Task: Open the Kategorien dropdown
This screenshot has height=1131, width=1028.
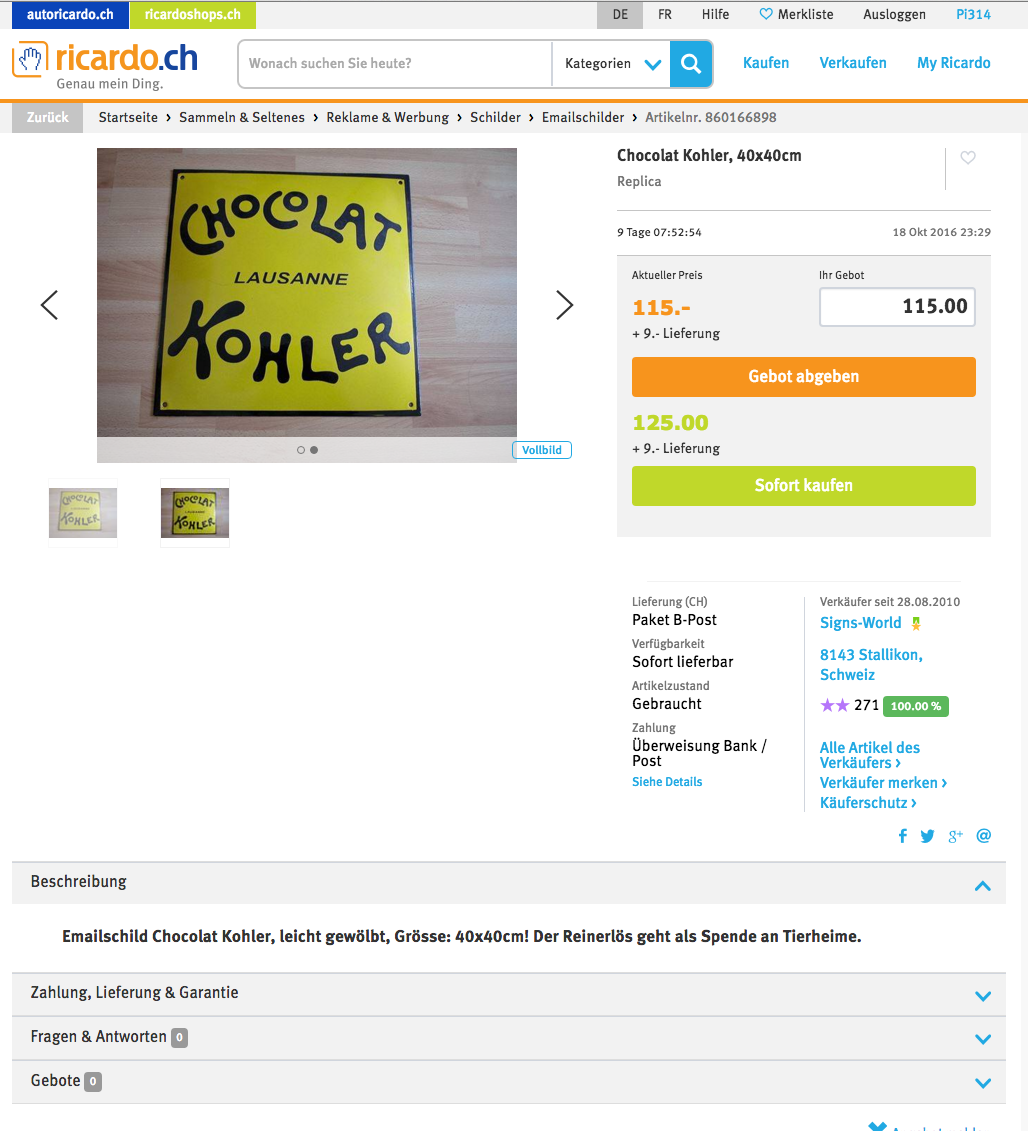Action: [x=612, y=63]
